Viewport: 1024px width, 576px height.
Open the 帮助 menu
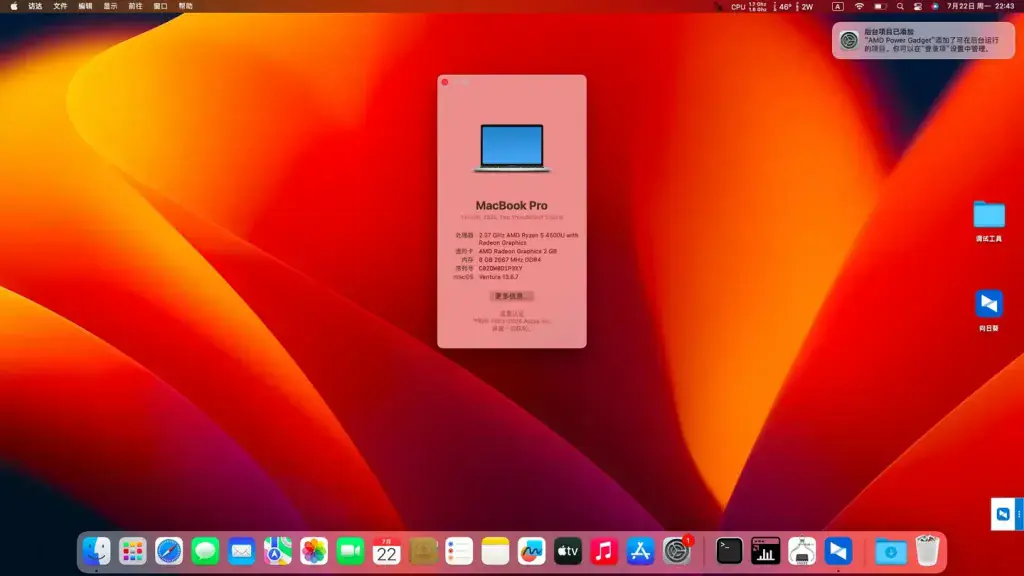tap(185, 7)
